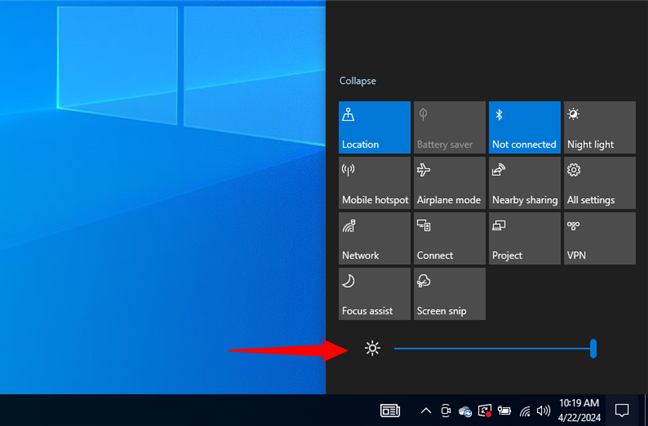The image size is (648, 426).
Task: Toggle Nearby sharing tile
Action: point(524,183)
